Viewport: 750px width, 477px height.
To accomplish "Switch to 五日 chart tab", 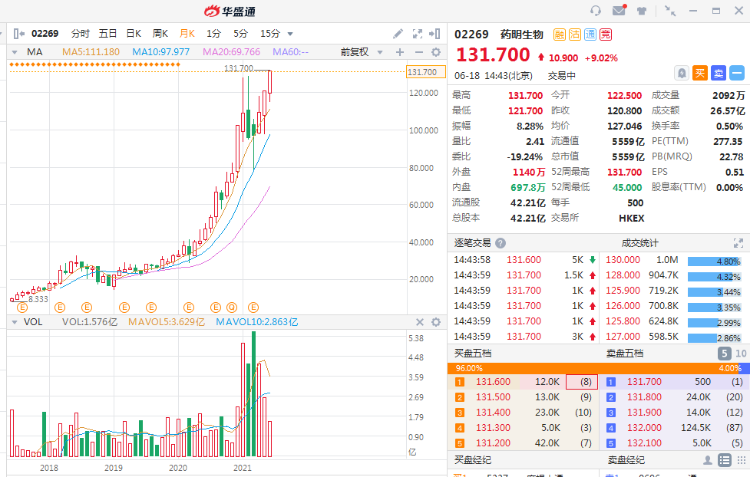I will 108,33.
